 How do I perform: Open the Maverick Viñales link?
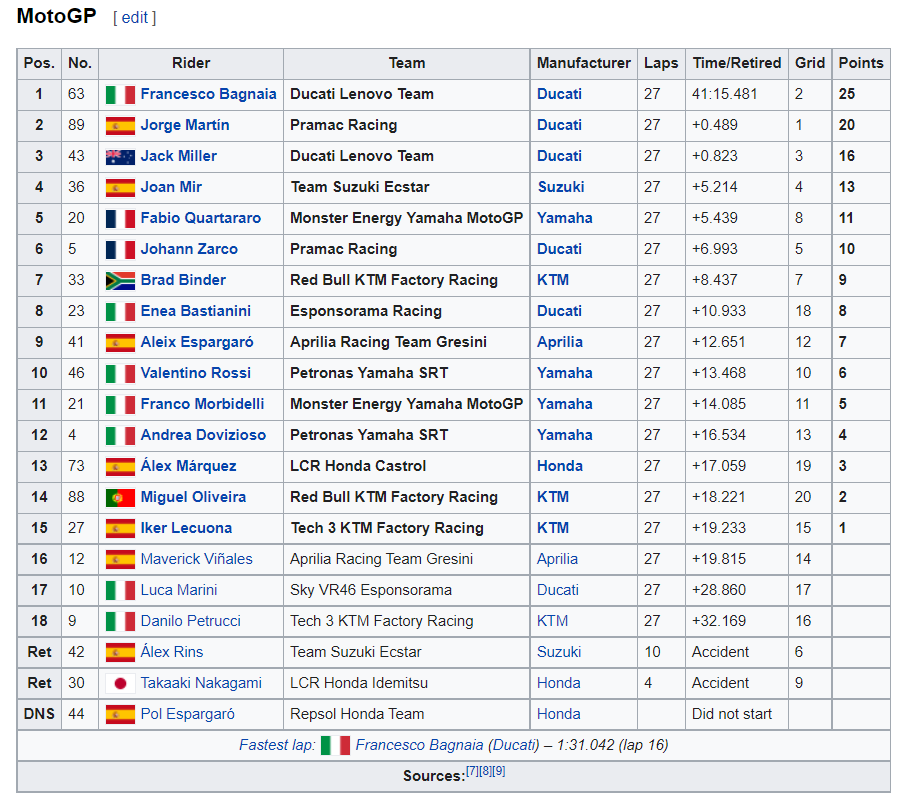[197, 559]
